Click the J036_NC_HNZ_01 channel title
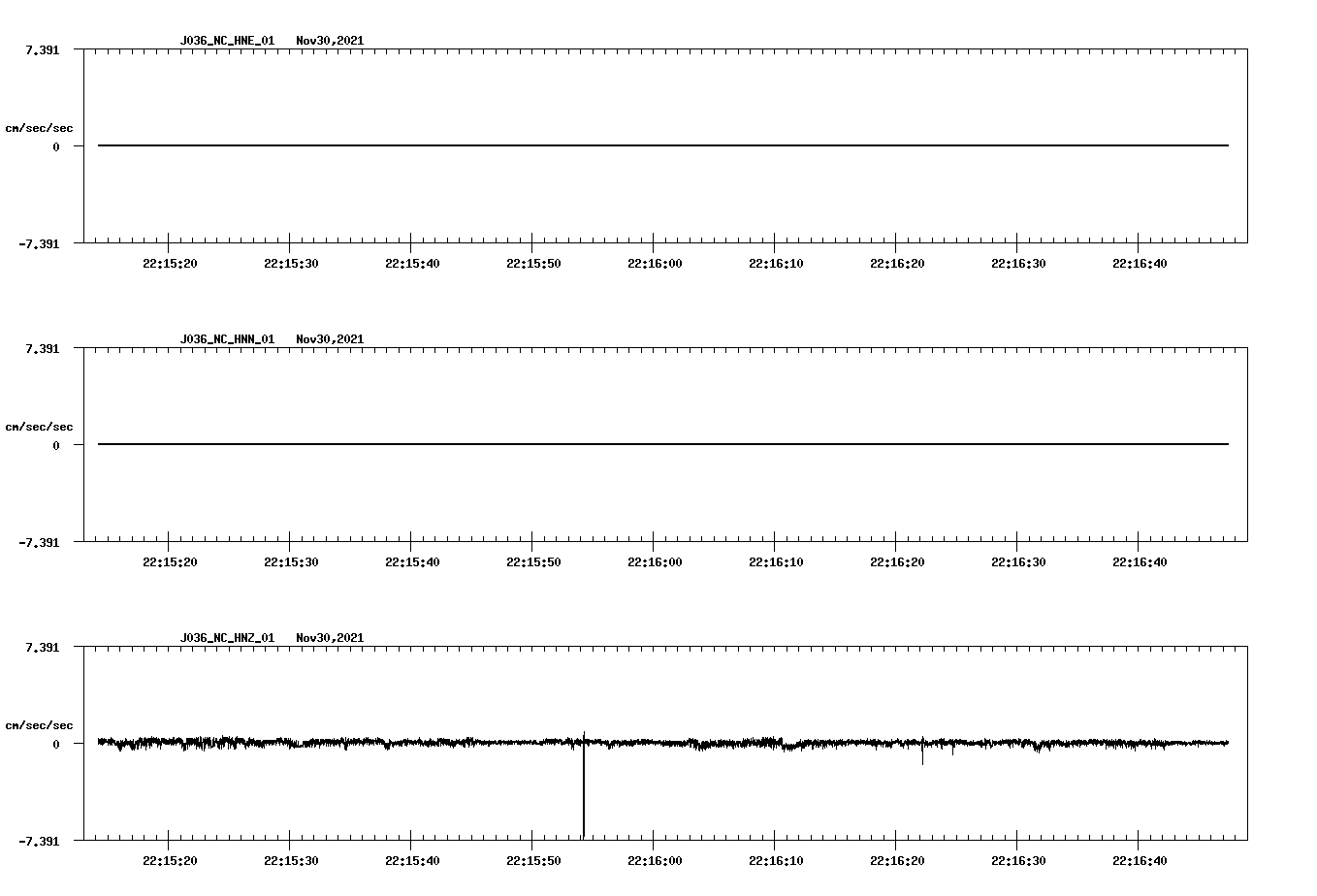The width and height of the screenshot is (1317, 896). (227, 638)
